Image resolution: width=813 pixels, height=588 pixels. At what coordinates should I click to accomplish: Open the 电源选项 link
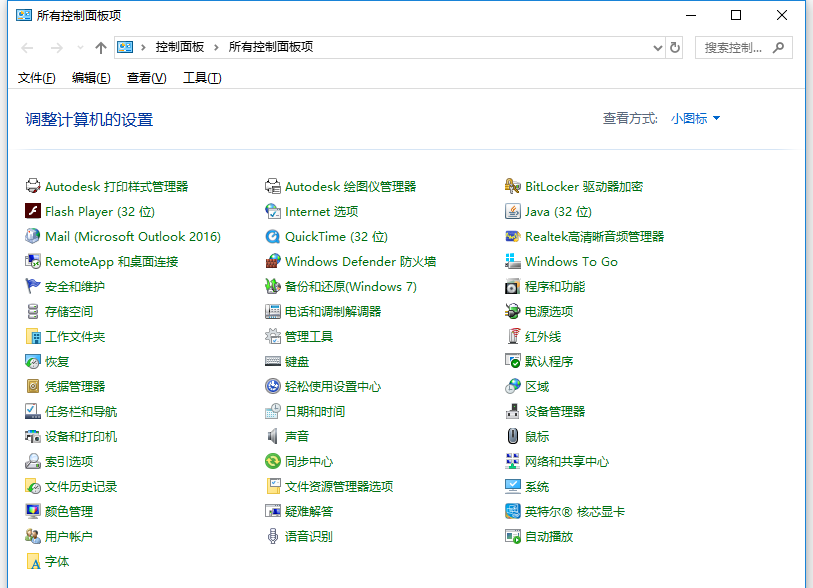click(x=549, y=311)
